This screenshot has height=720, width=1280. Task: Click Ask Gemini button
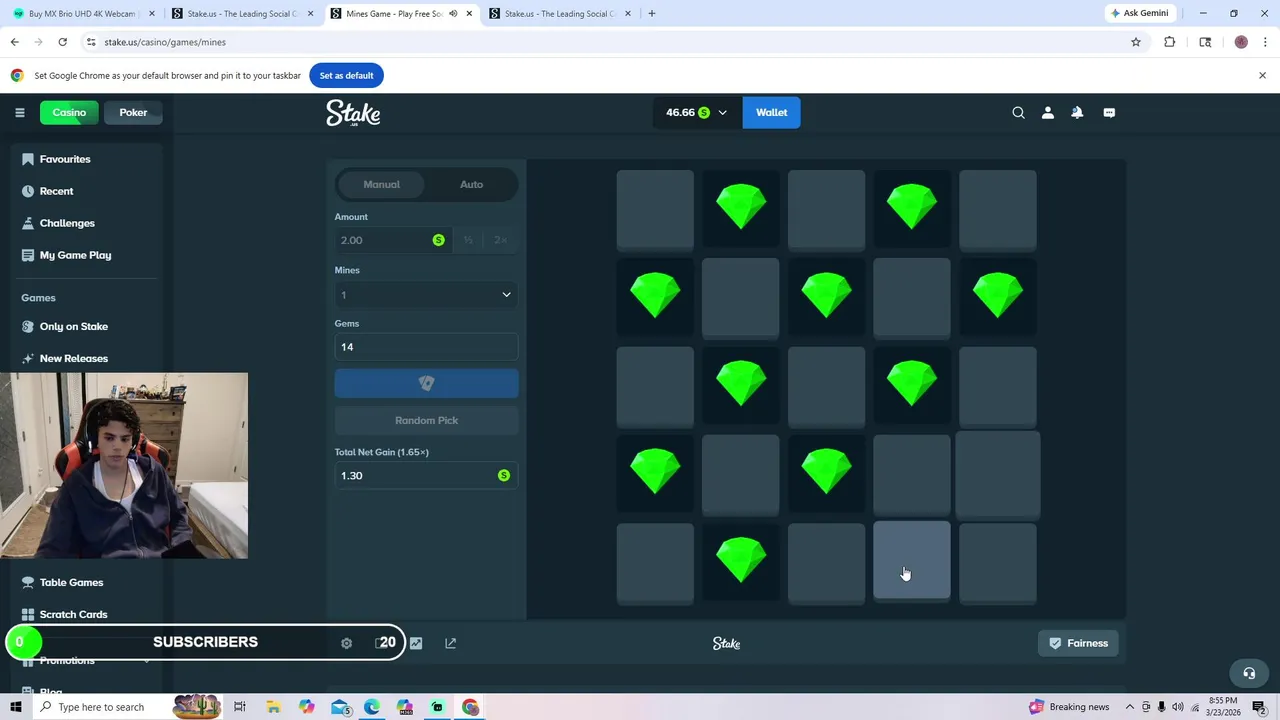1139,13
